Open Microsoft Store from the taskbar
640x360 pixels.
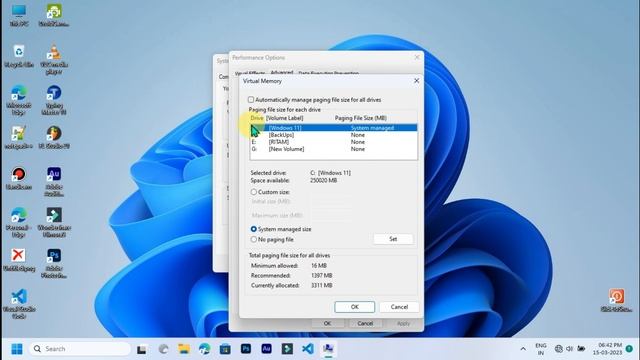tap(225, 349)
